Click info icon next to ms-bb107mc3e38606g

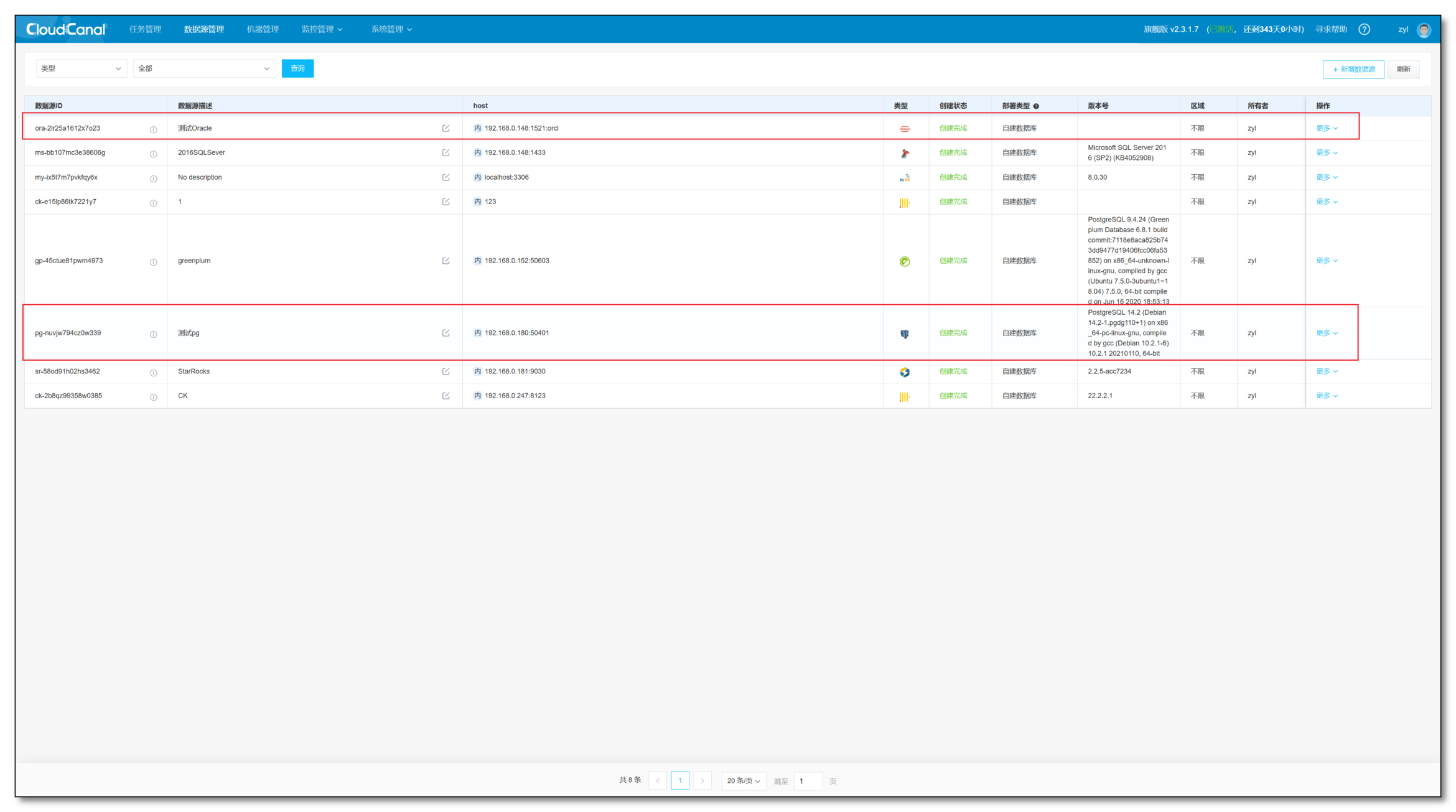(153, 154)
